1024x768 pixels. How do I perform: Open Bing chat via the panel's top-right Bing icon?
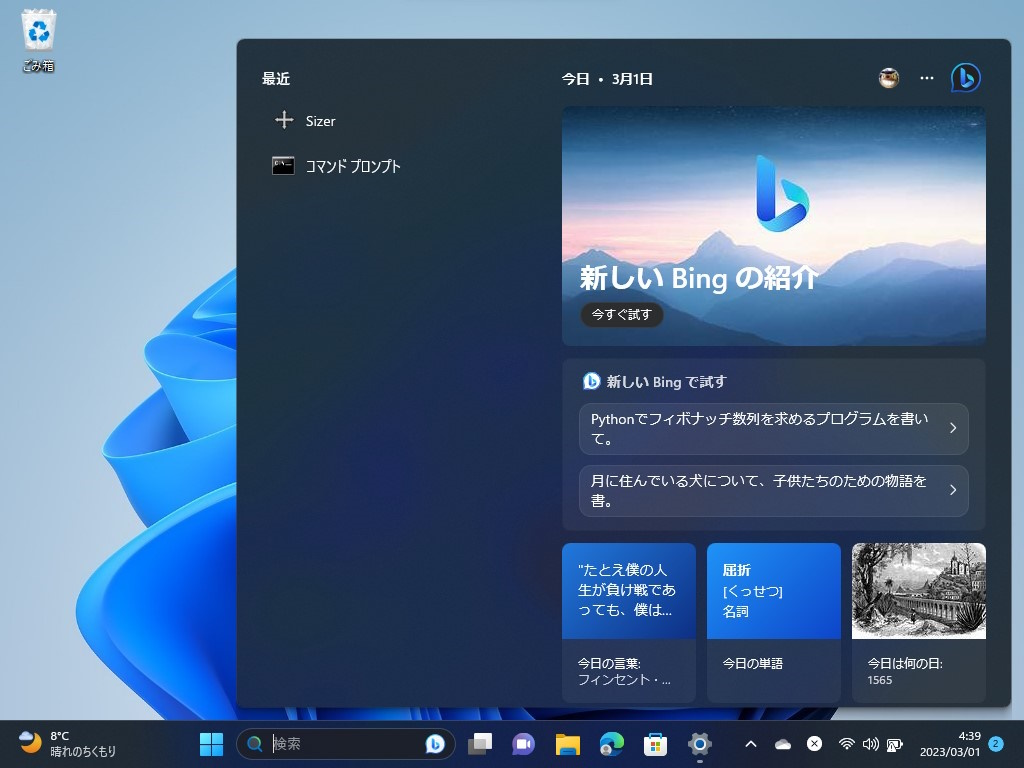964,77
